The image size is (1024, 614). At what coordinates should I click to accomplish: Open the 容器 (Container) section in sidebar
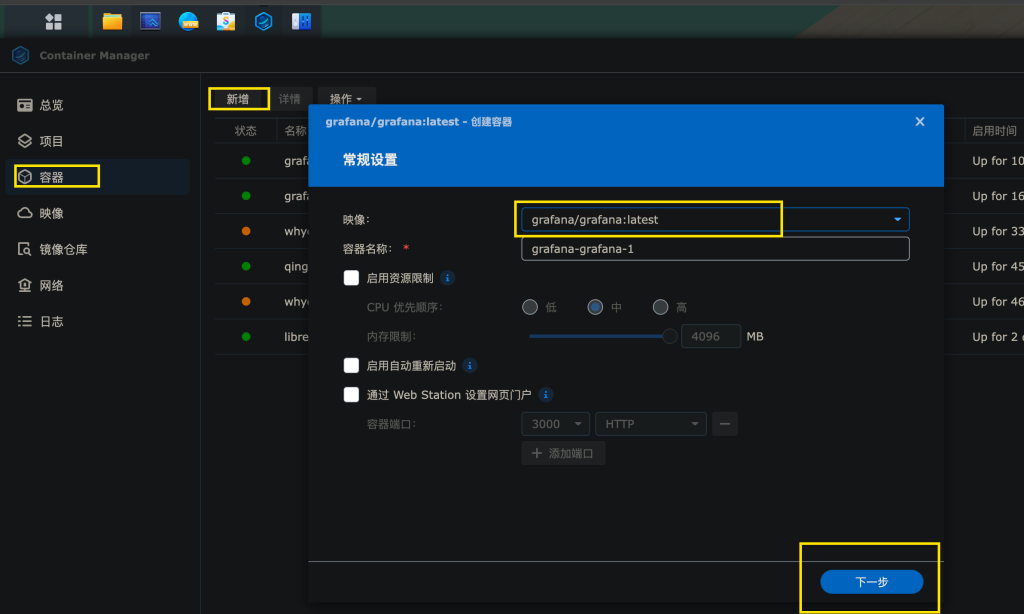click(55, 176)
